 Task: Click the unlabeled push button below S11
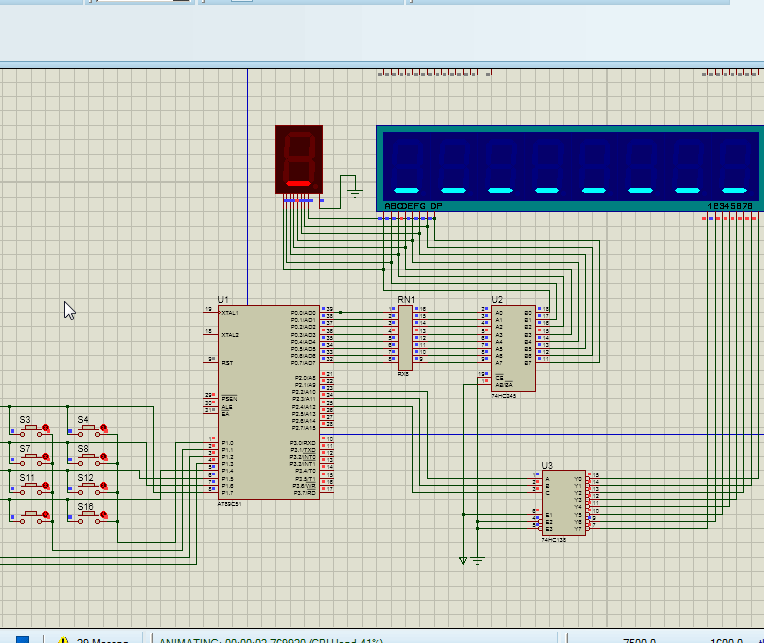[x=31, y=514]
